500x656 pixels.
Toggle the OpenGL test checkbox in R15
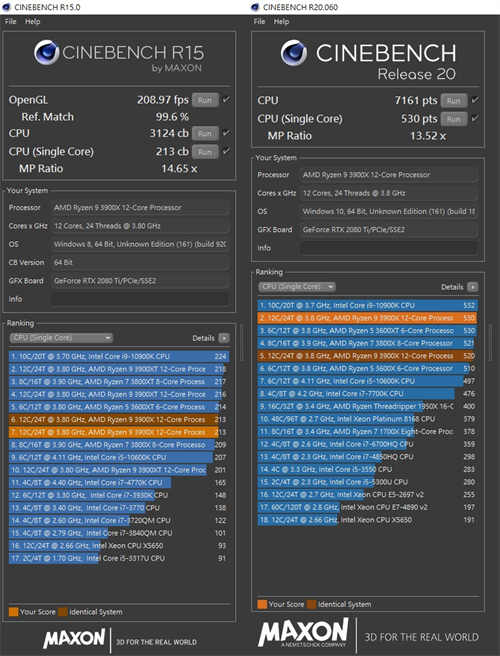(x=226, y=100)
